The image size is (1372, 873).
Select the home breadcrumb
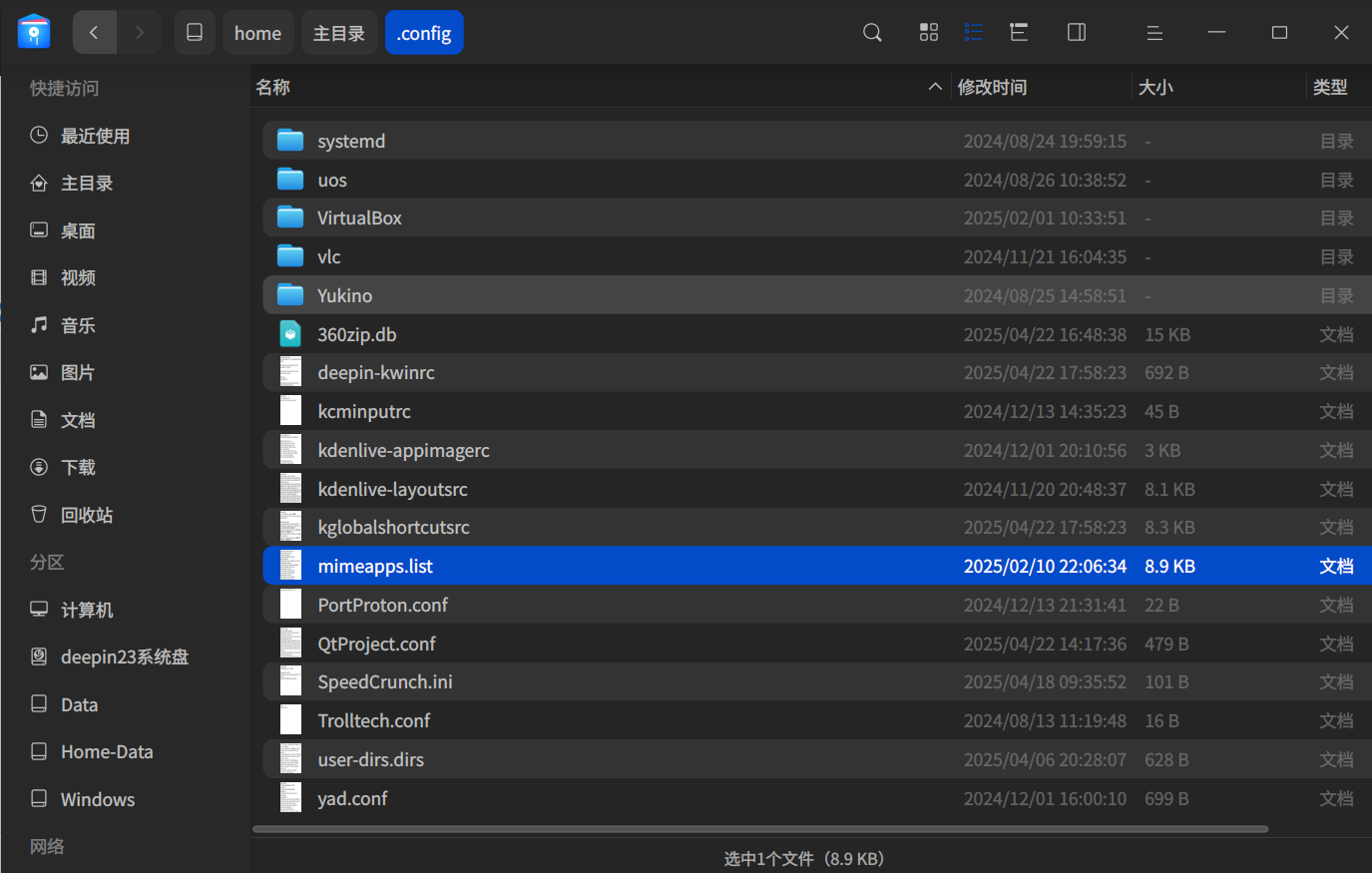(257, 33)
